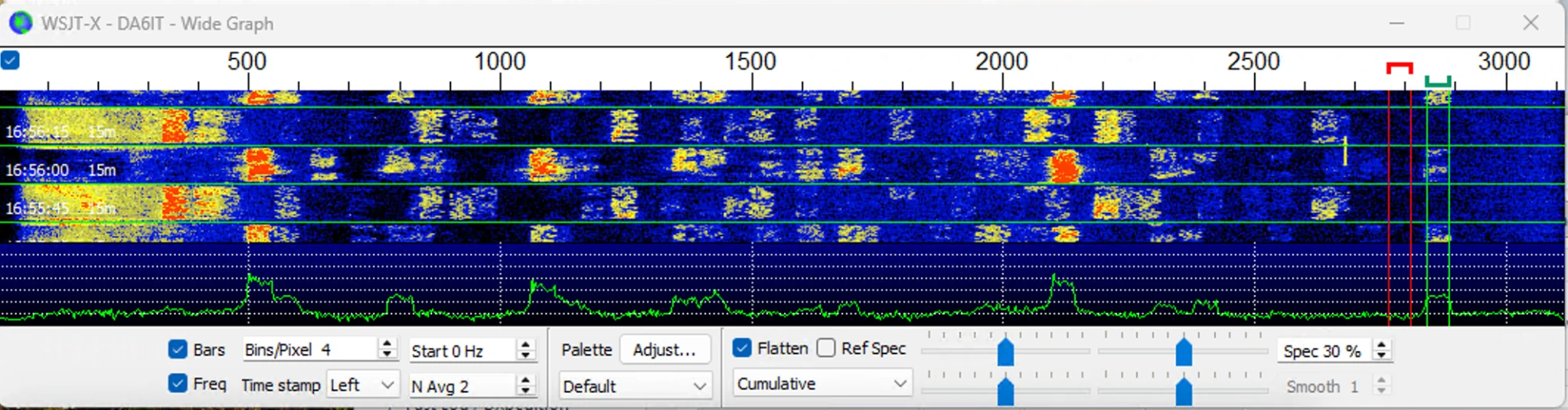This screenshot has width=1568, height=410.
Task: Open the Cumulative spectrum mode dropdown
Action: (822, 383)
